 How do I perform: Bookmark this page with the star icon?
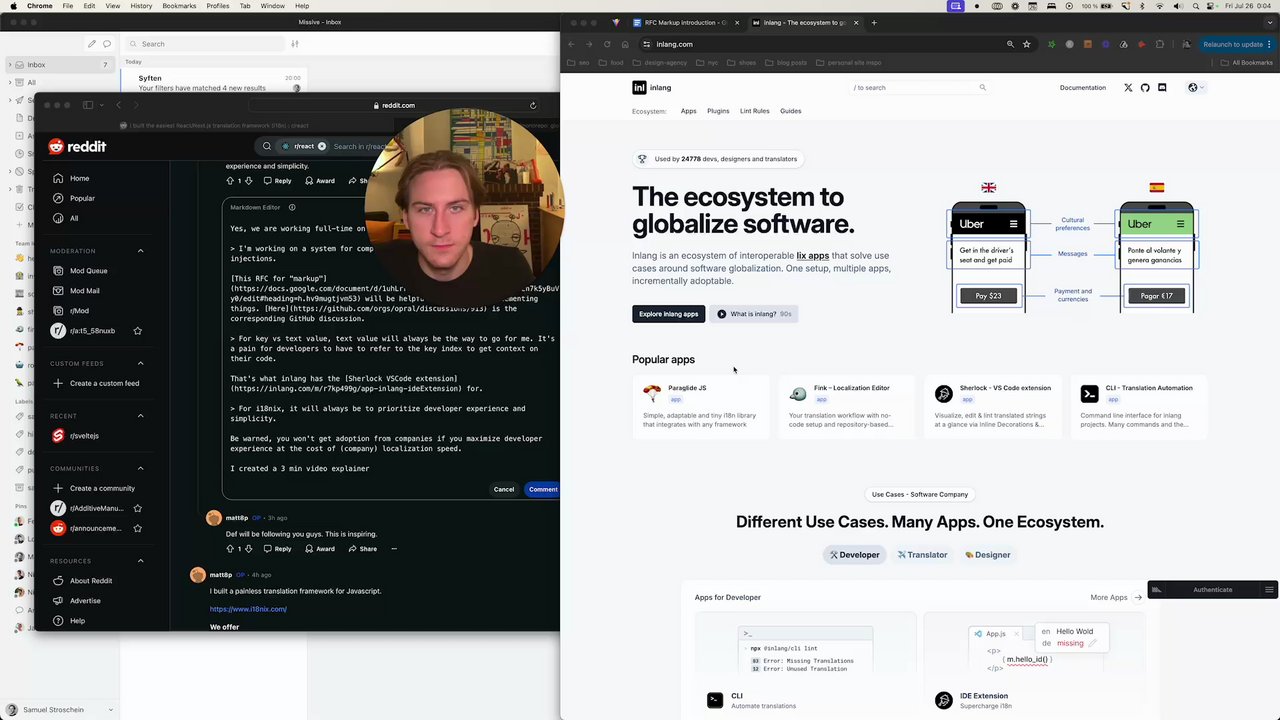(x=1026, y=44)
